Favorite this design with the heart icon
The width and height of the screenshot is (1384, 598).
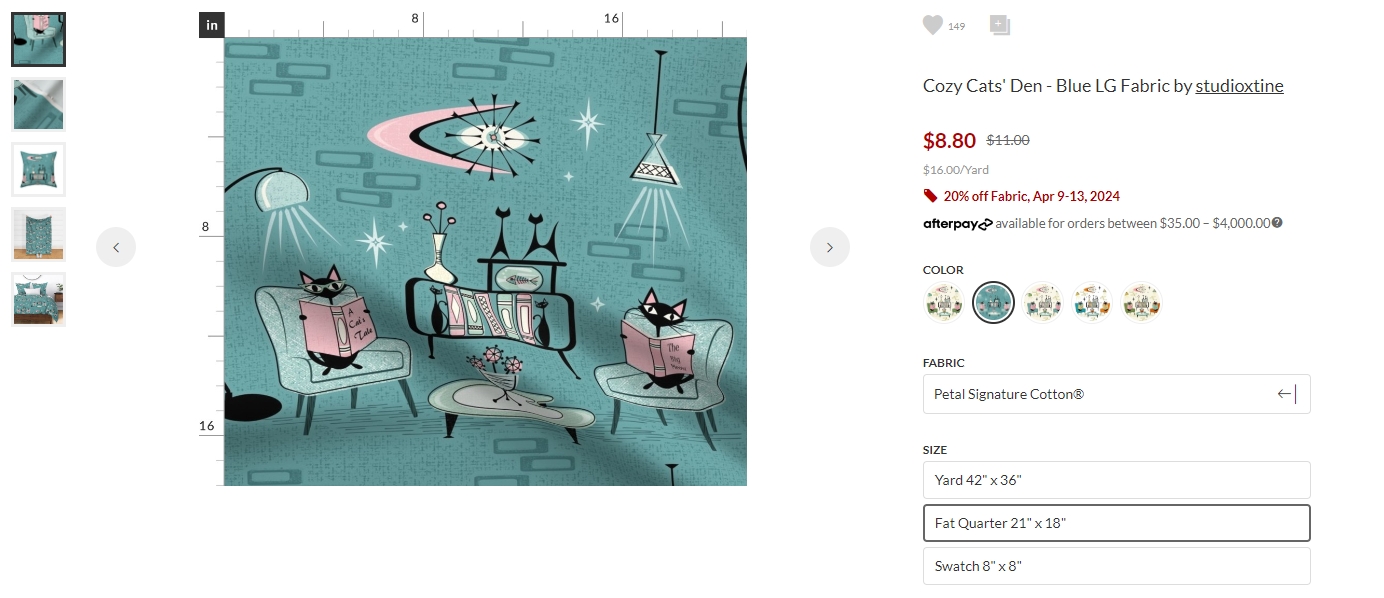(932, 25)
